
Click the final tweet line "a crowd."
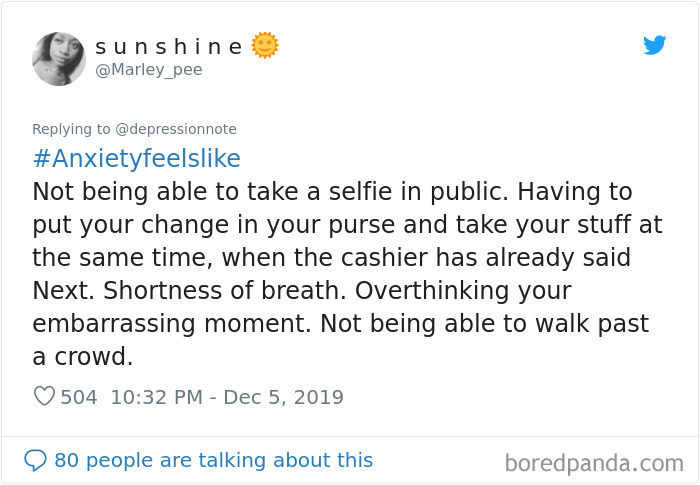[82, 357]
